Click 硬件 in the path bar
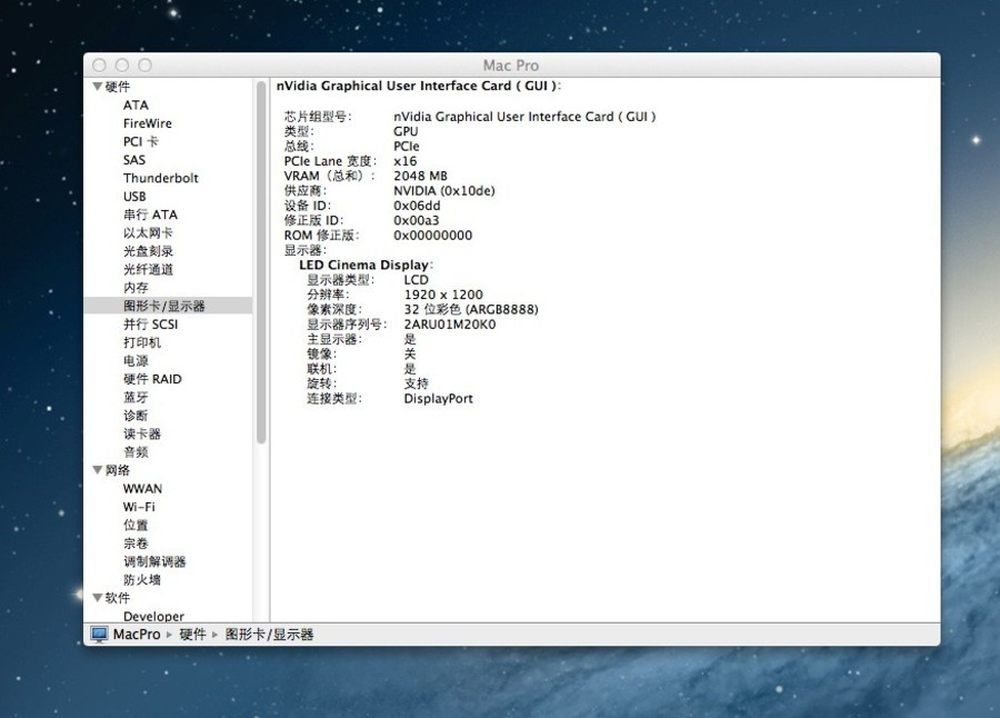 (193, 634)
